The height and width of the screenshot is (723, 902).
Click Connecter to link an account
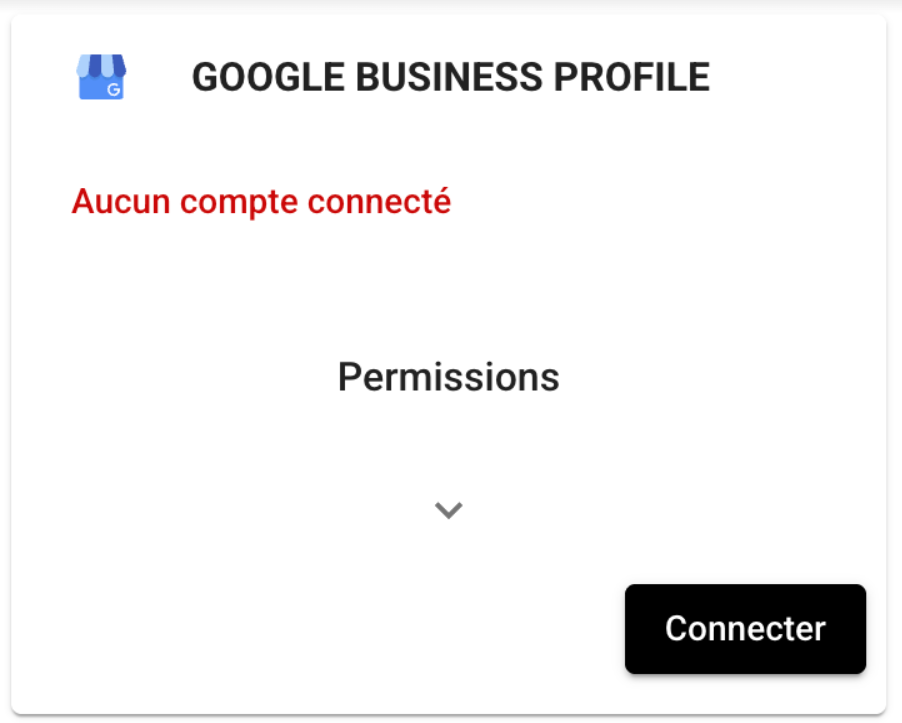(x=745, y=629)
